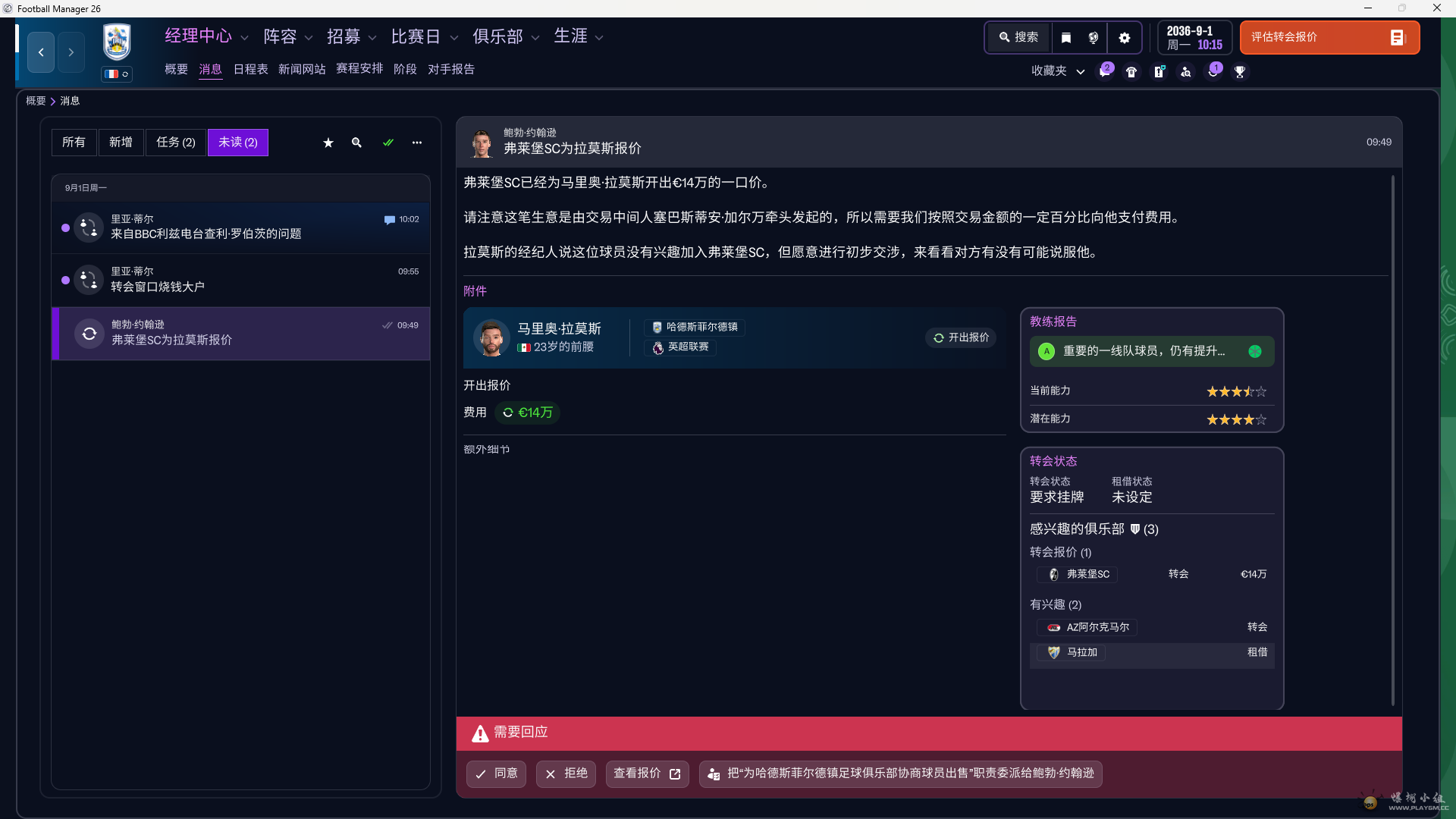Switch to the 概要 subtab
The image size is (1456, 819).
[176, 69]
